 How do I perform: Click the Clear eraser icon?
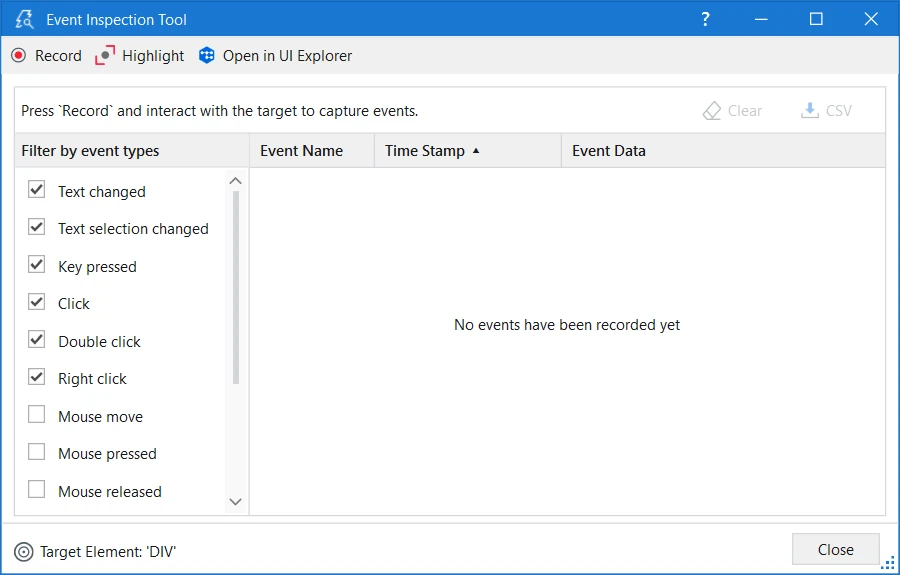coord(712,111)
